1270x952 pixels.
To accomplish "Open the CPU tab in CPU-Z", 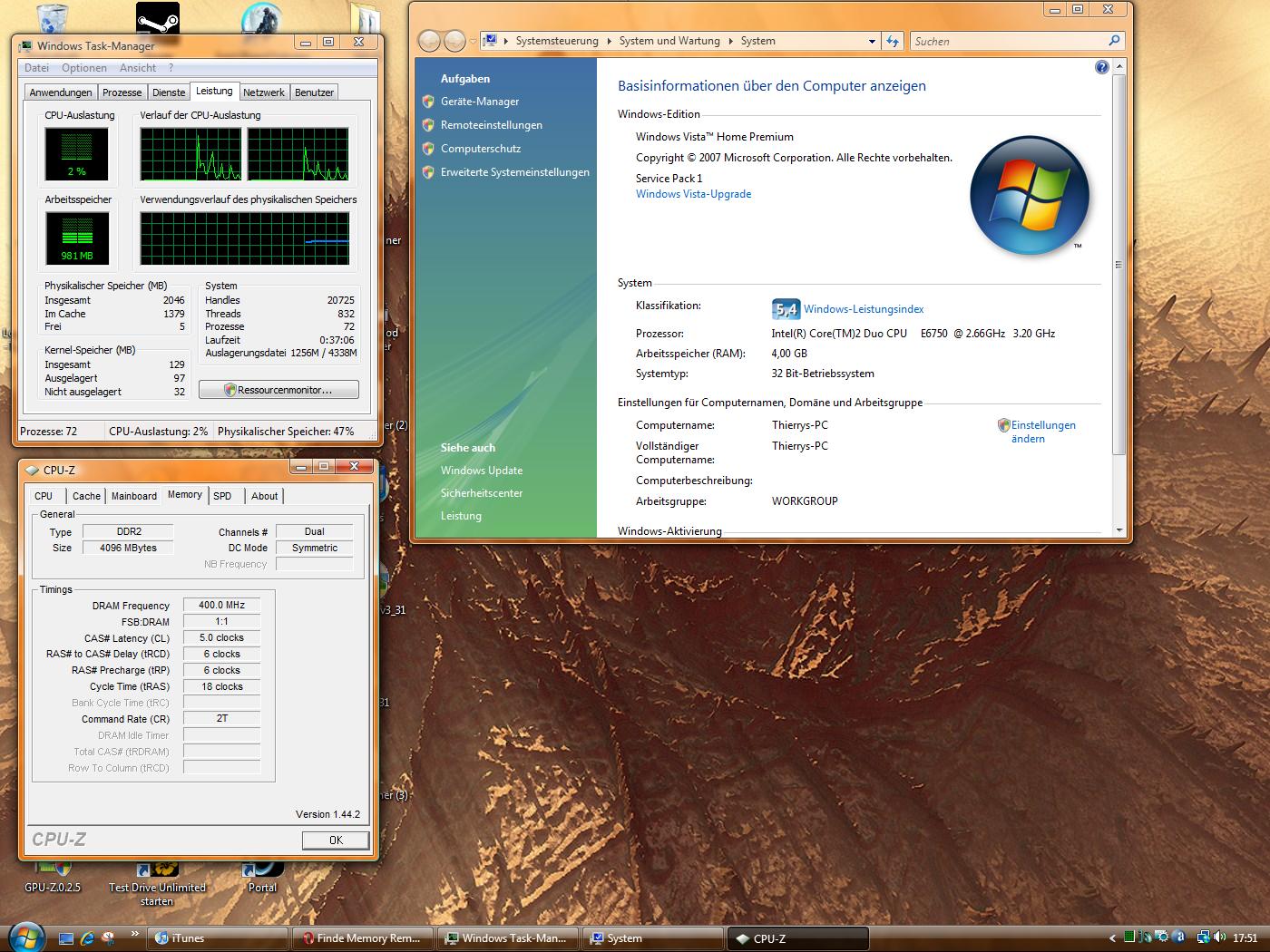I will 44,496.
